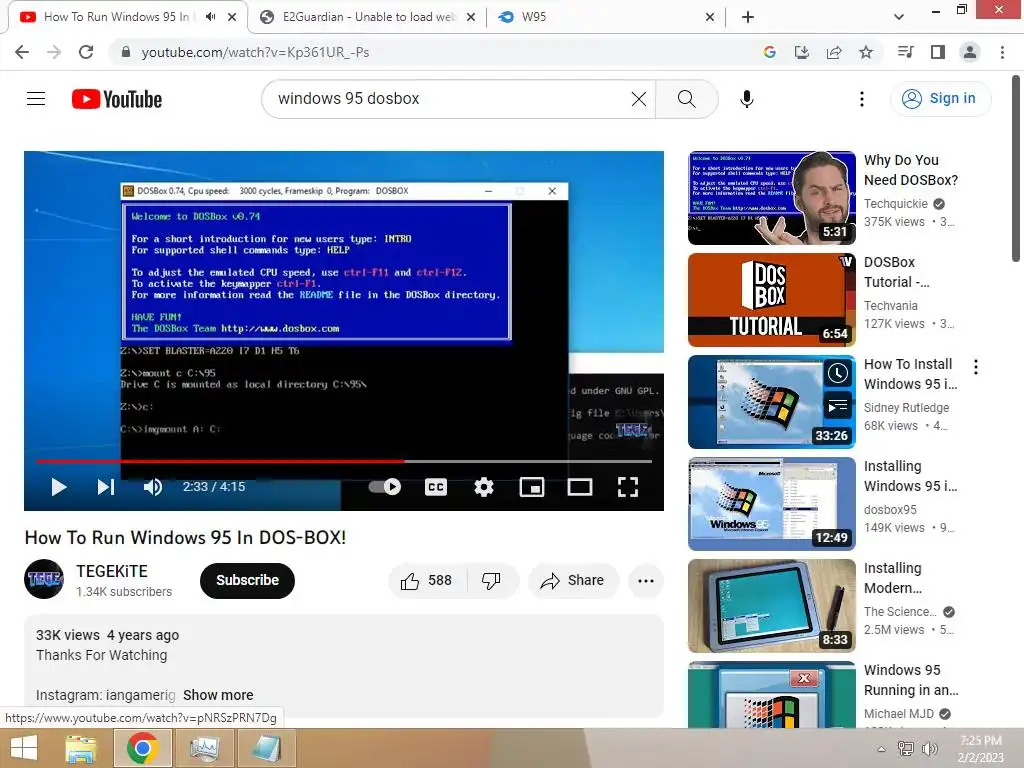Click the Google icon in address bar
This screenshot has width=1024, height=768.
(x=769, y=52)
